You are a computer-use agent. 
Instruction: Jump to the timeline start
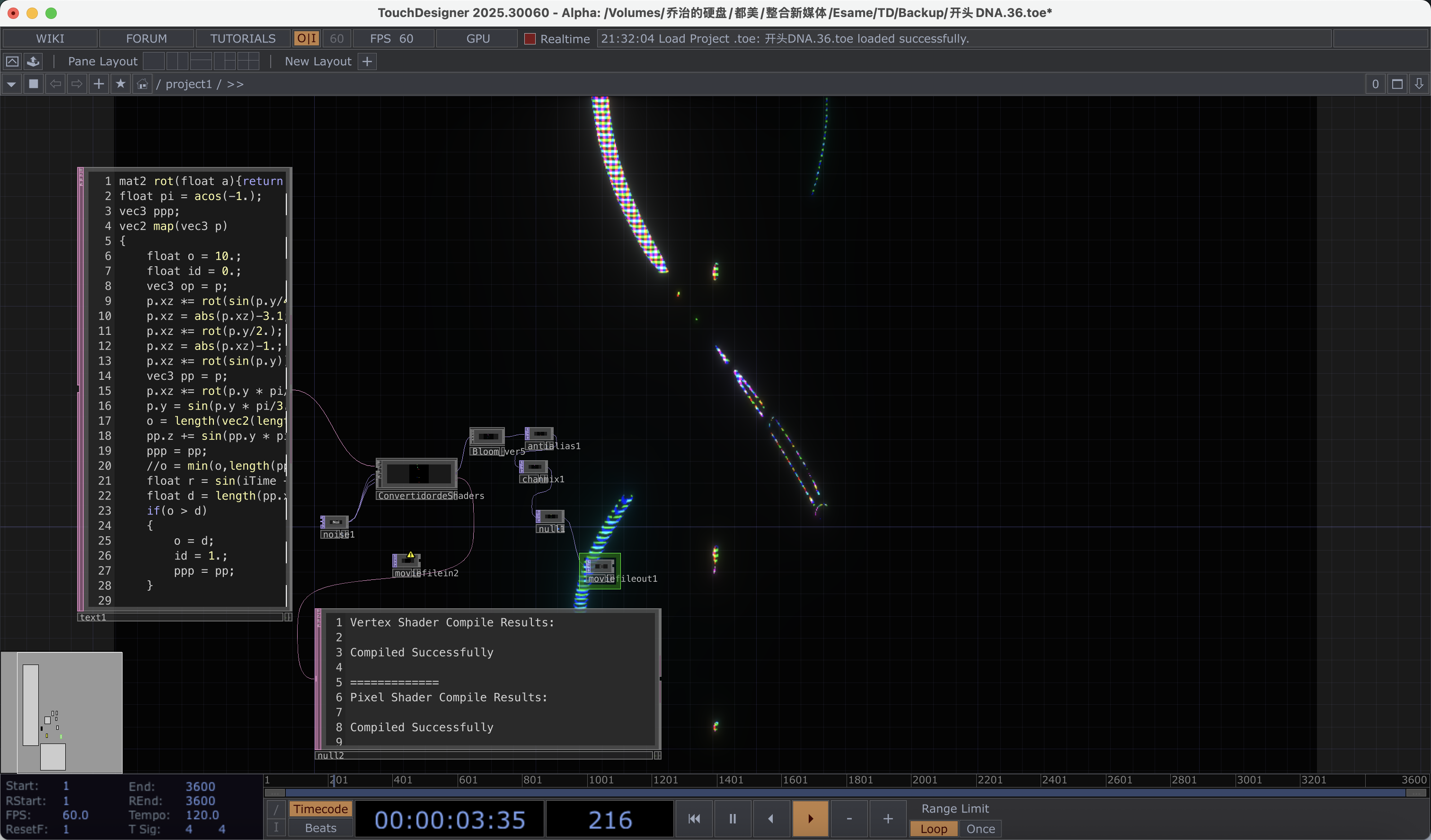[x=694, y=818]
